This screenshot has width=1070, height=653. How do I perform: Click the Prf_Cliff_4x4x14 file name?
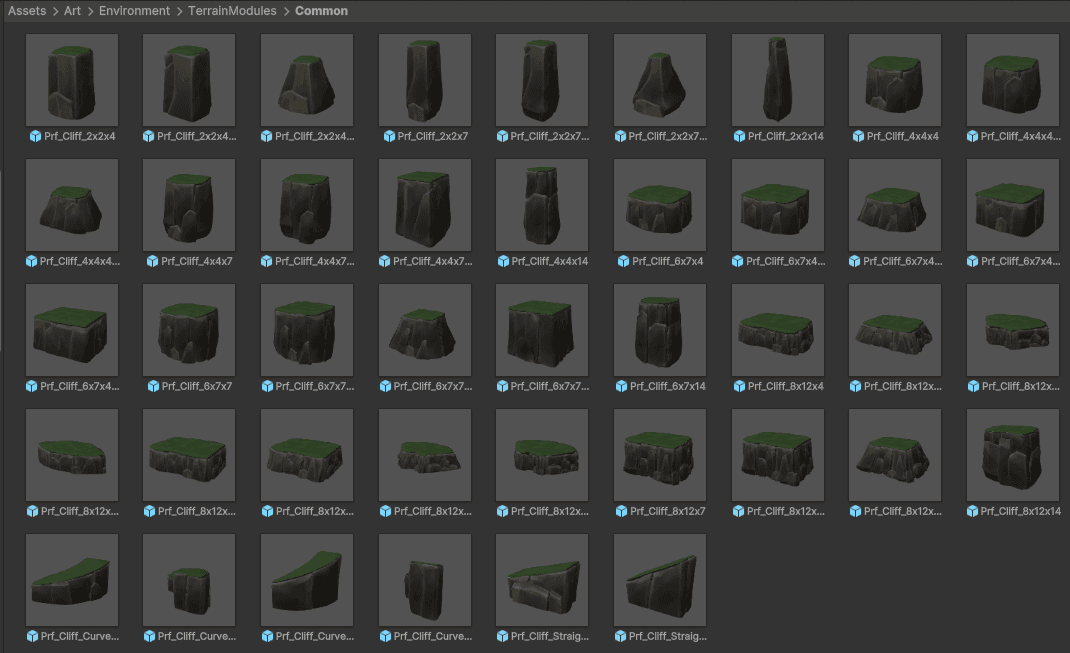pos(549,261)
